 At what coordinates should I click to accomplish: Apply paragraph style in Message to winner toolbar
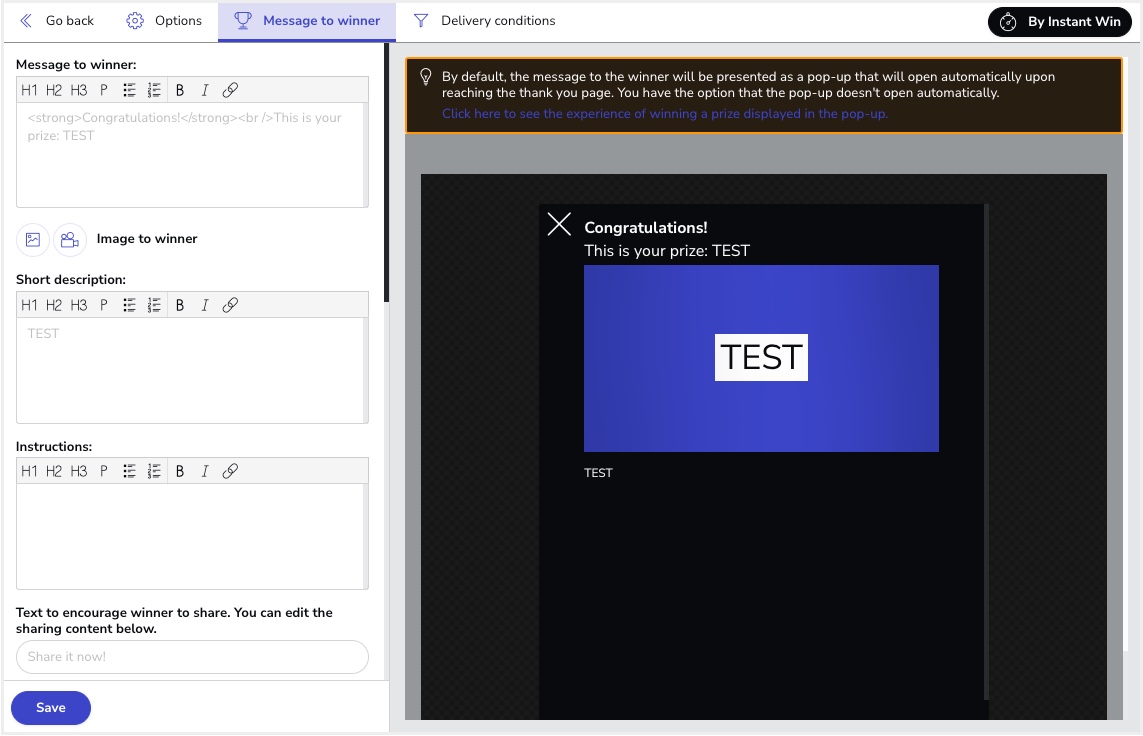(104, 90)
